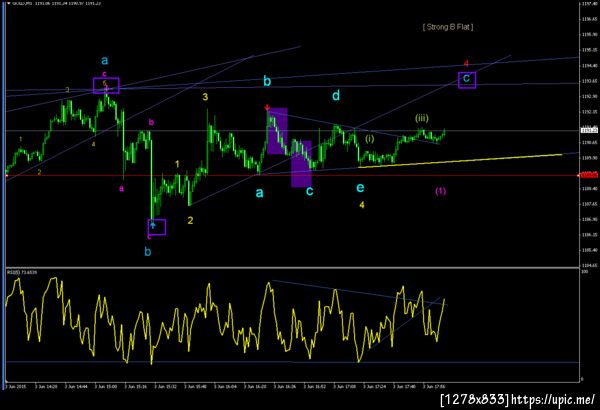The width and height of the screenshot is (600, 410).
Task: Click the cyan 'a' label above the first peak
Action: click(104, 60)
